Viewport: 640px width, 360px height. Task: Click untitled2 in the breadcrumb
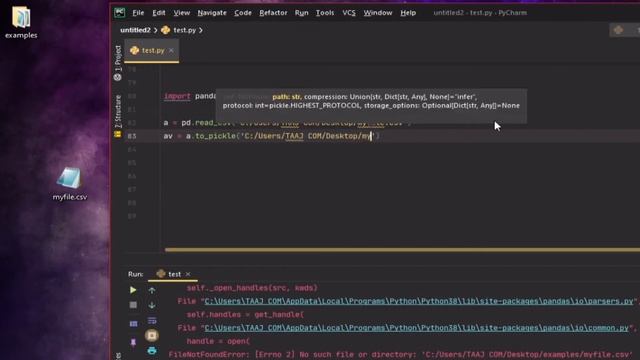coord(135,30)
